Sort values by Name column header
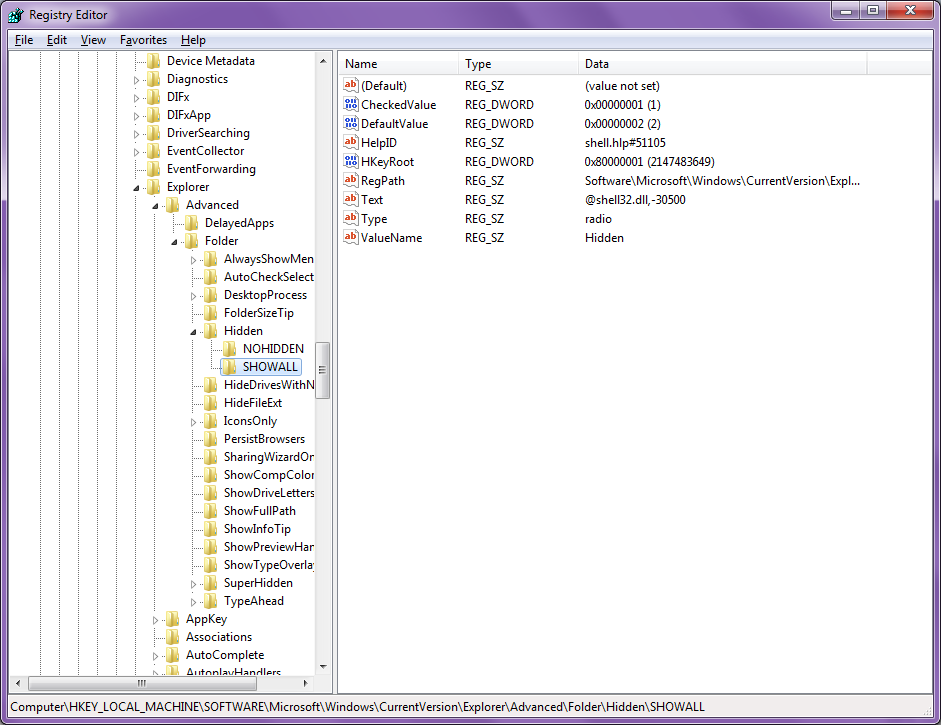Viewport: 941px width, 725px height. pos(398,64)
